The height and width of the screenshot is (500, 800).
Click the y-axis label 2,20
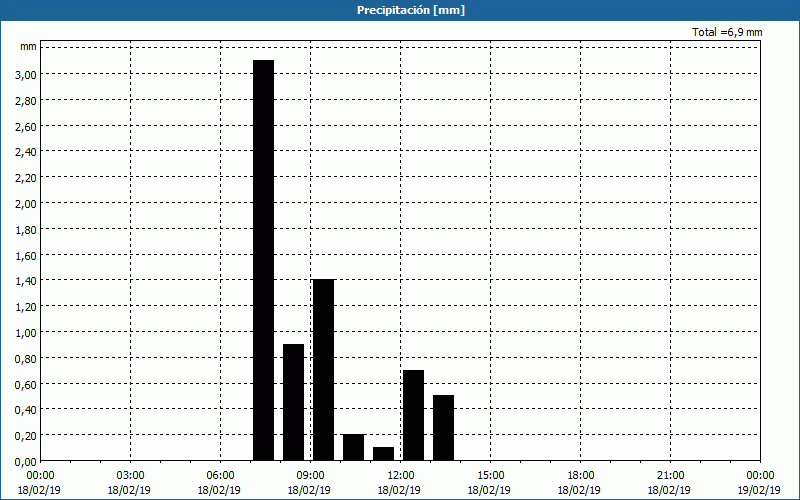(x=26, y=178)
